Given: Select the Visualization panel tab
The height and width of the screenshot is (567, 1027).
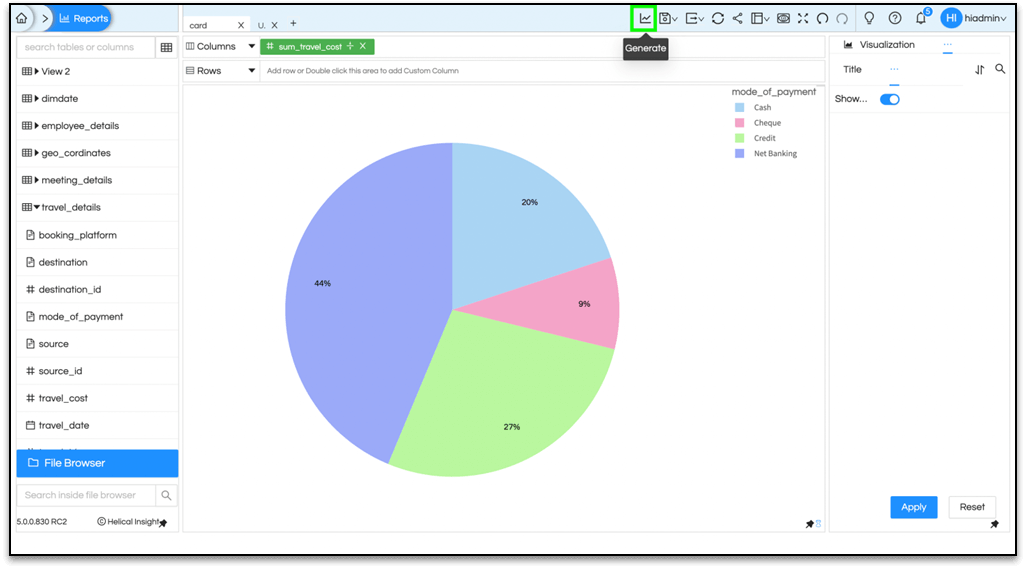Looking at the screenshot, I should pos(879,45).
